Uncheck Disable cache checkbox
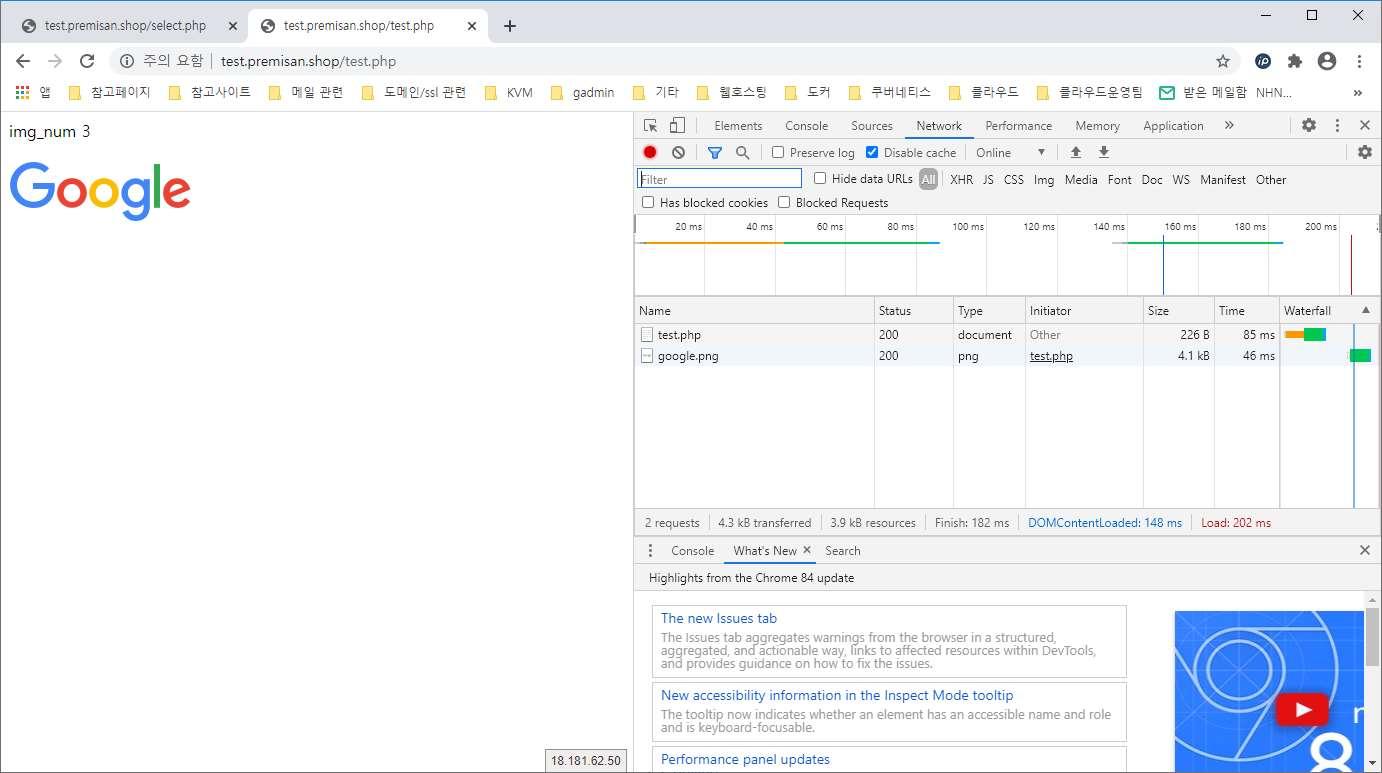Viewport: 1382px width, 773px height. click(872, 152)
